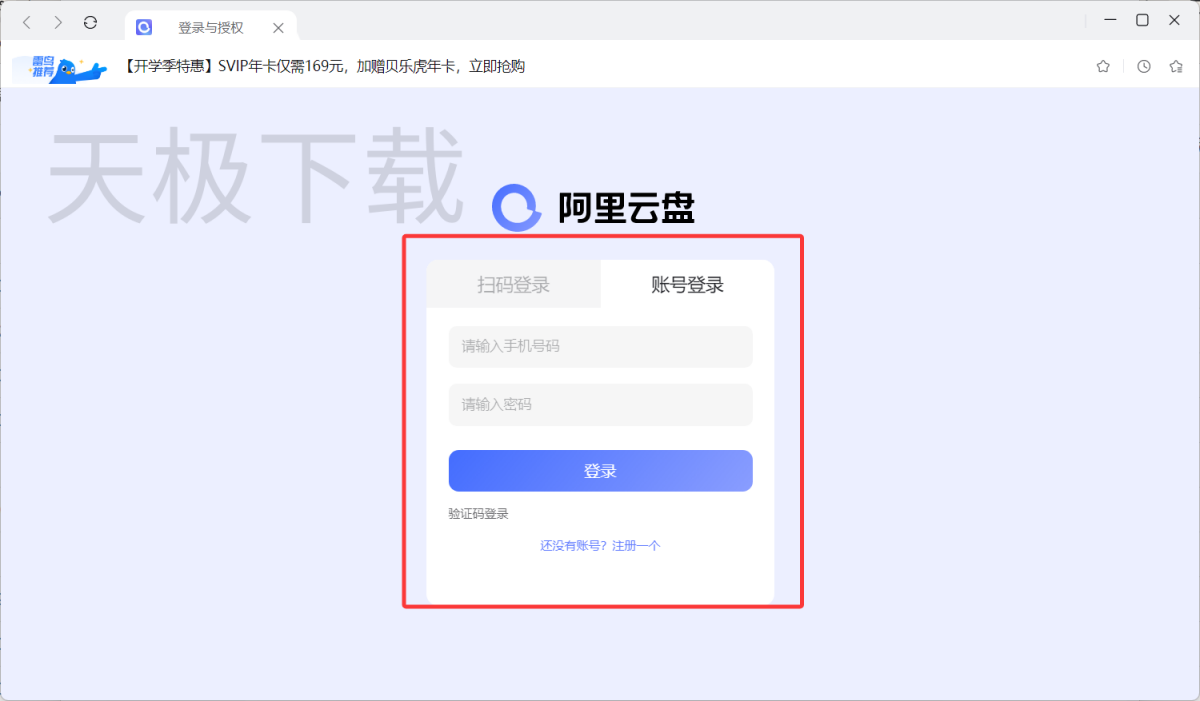Open the favorites list icon
The width and height of the screenshot is (1200, 701).
pyautogui.click(x=1176, y=66)
